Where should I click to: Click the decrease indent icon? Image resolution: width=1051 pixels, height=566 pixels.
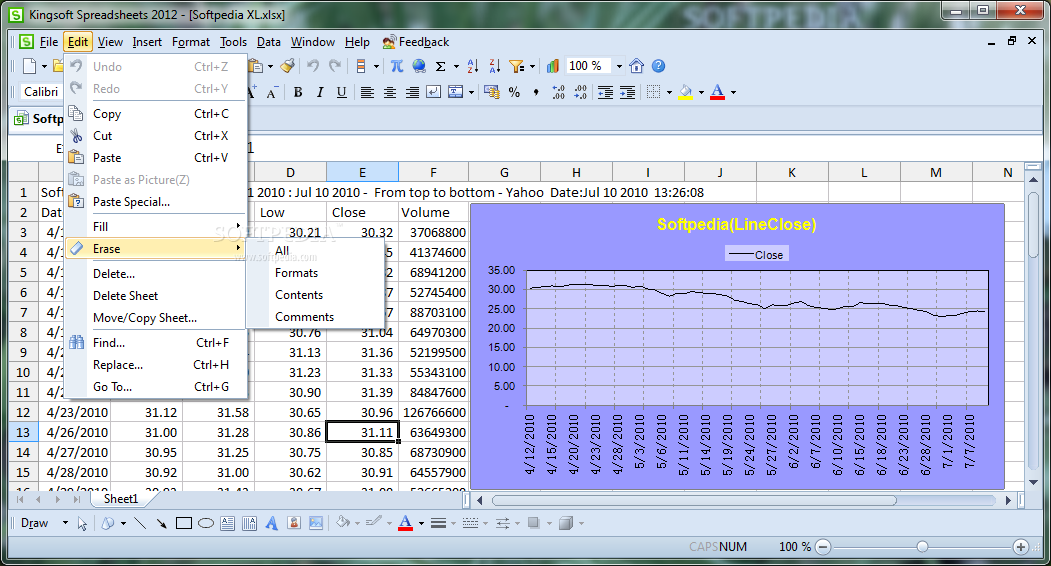point(605,92)
